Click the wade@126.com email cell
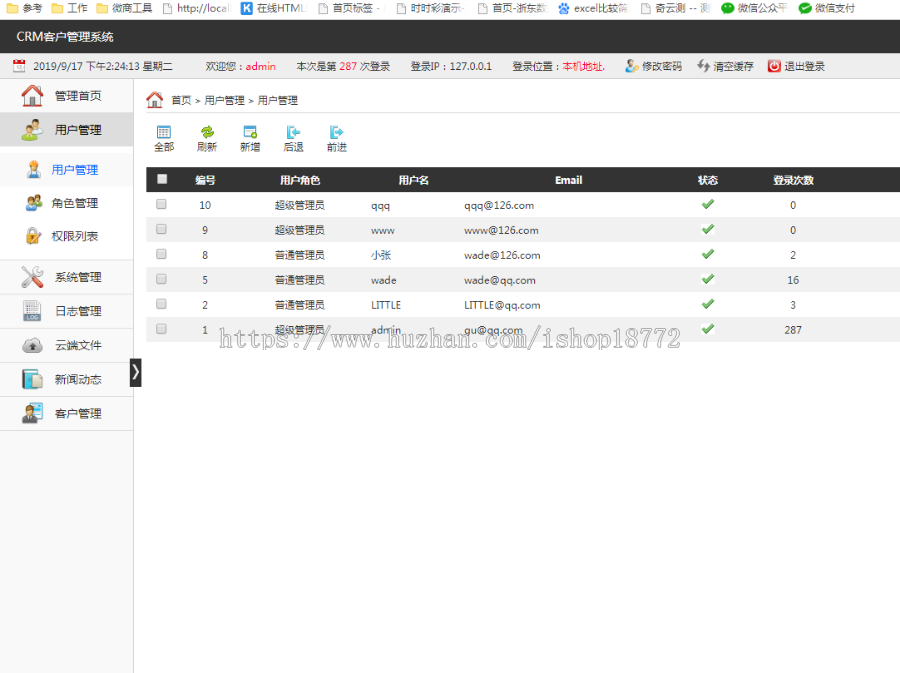 (502, 255)
